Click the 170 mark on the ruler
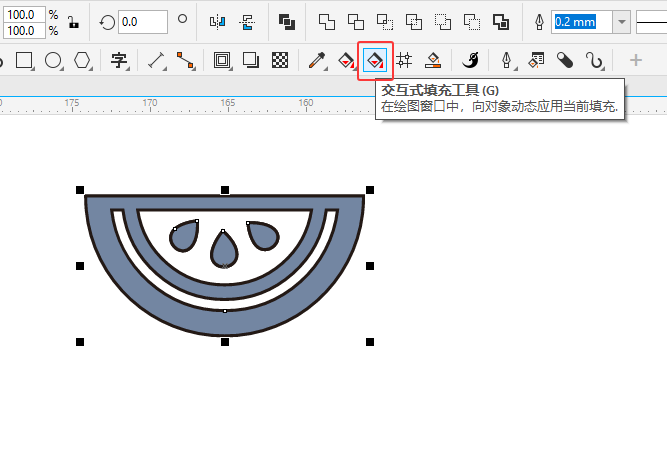 (150, 103)
